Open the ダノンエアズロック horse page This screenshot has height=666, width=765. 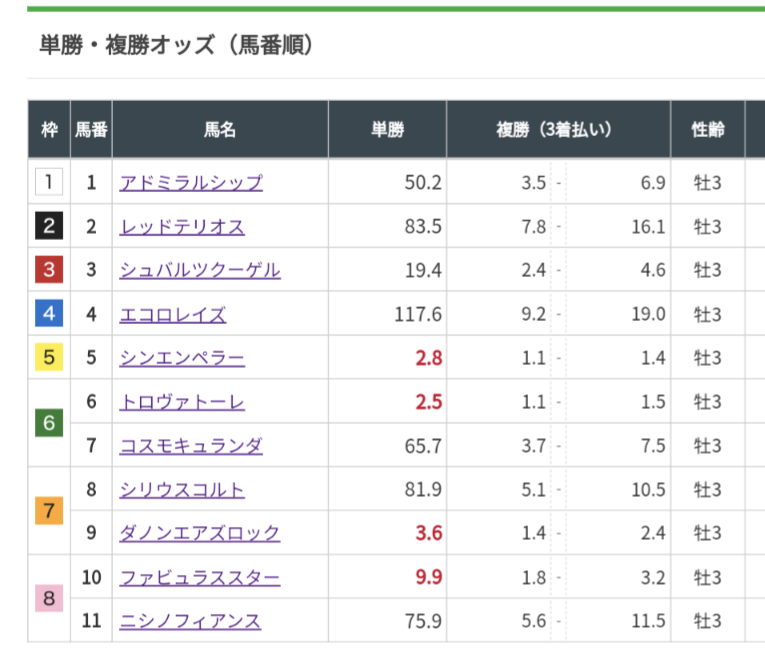tap(200, 533)
